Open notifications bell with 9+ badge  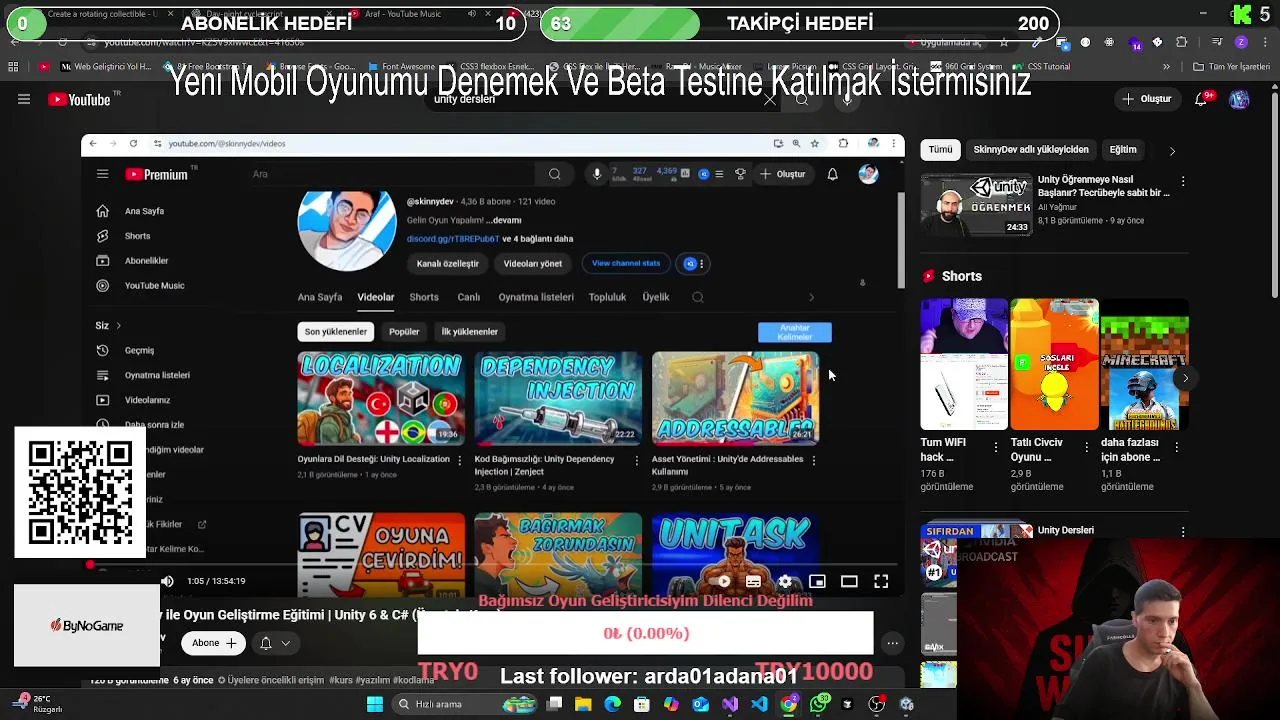(1204, 99)
